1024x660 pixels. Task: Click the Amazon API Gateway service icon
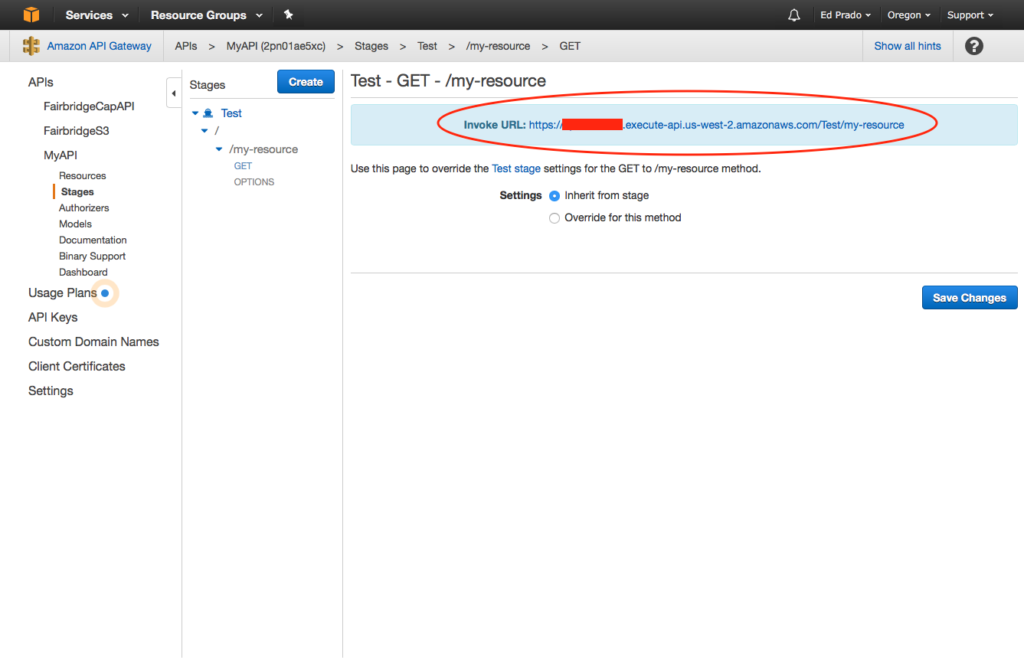[x=31, y=46]
